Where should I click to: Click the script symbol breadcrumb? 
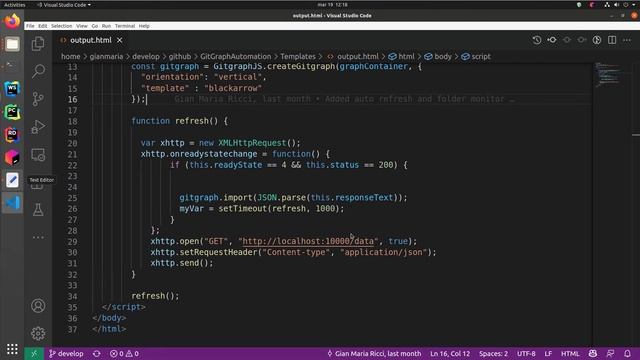(476, 56)
